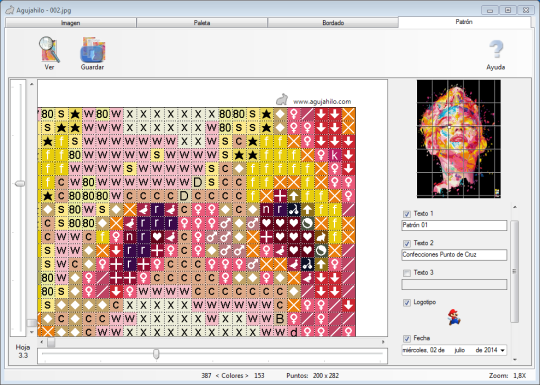Click the horizontal slider handle below the pattern
Viewport: 540px width, 385px height.
pyautogui.click(x=156, y=354)
